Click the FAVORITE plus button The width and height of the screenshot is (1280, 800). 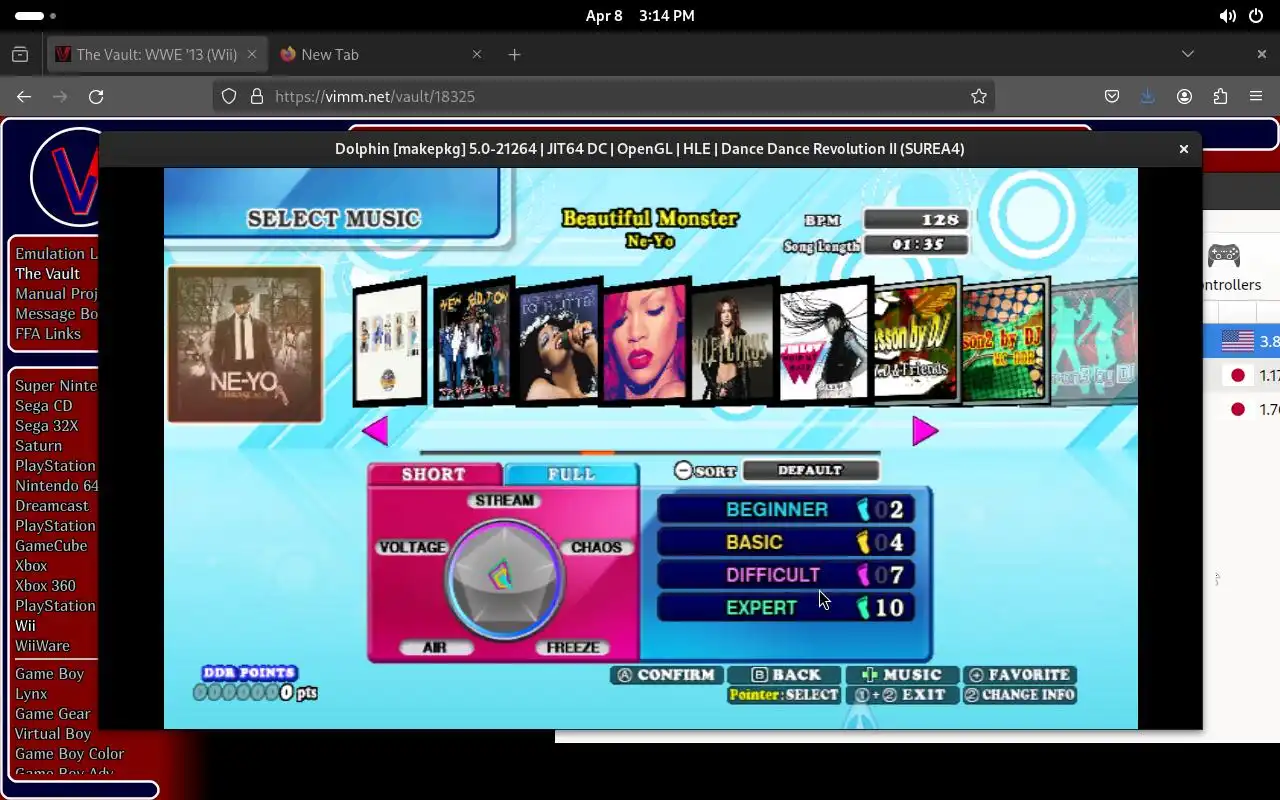tap(1020, 675)
